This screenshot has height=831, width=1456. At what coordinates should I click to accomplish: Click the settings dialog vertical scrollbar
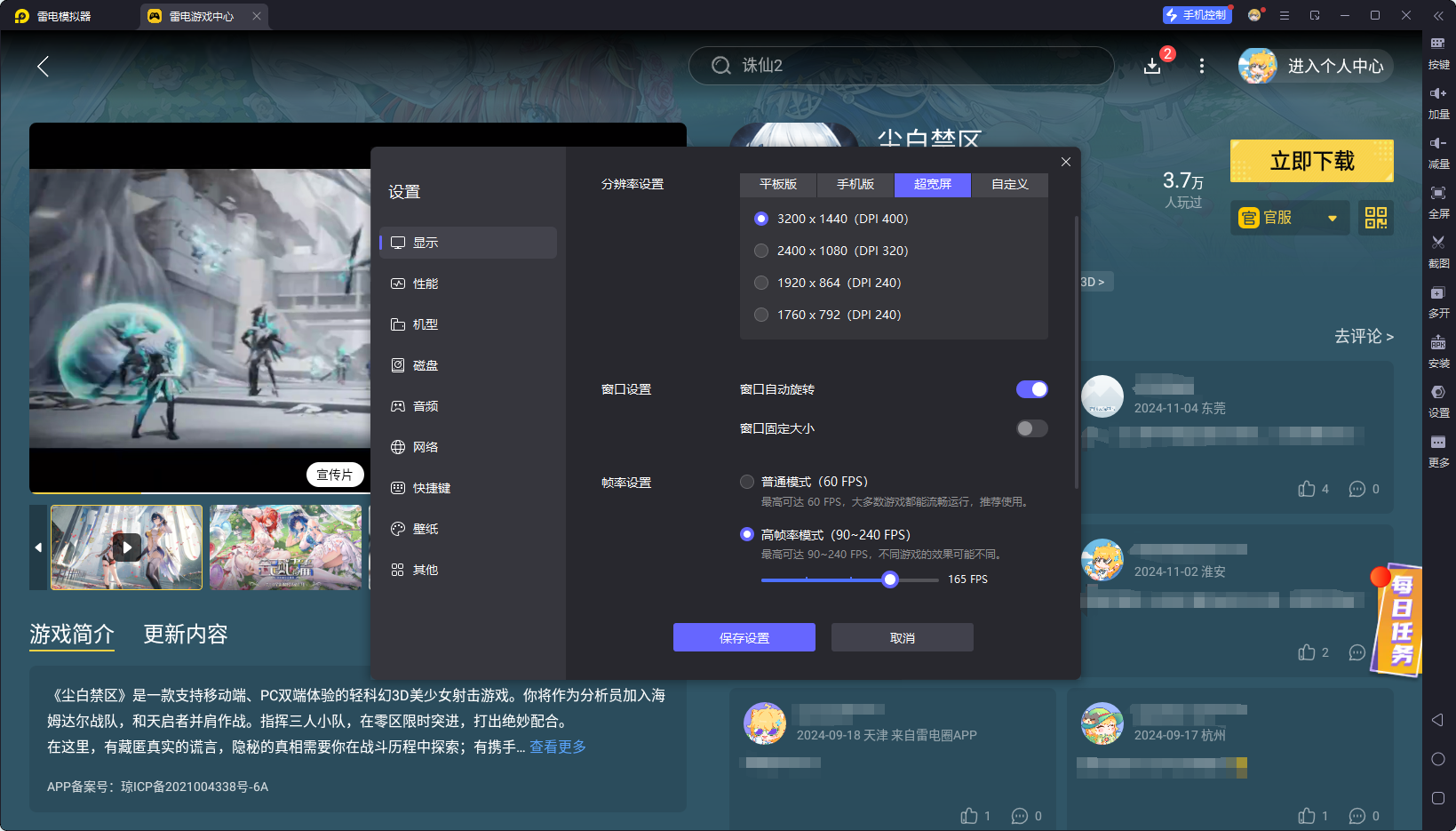click(x=1076, y=352)
